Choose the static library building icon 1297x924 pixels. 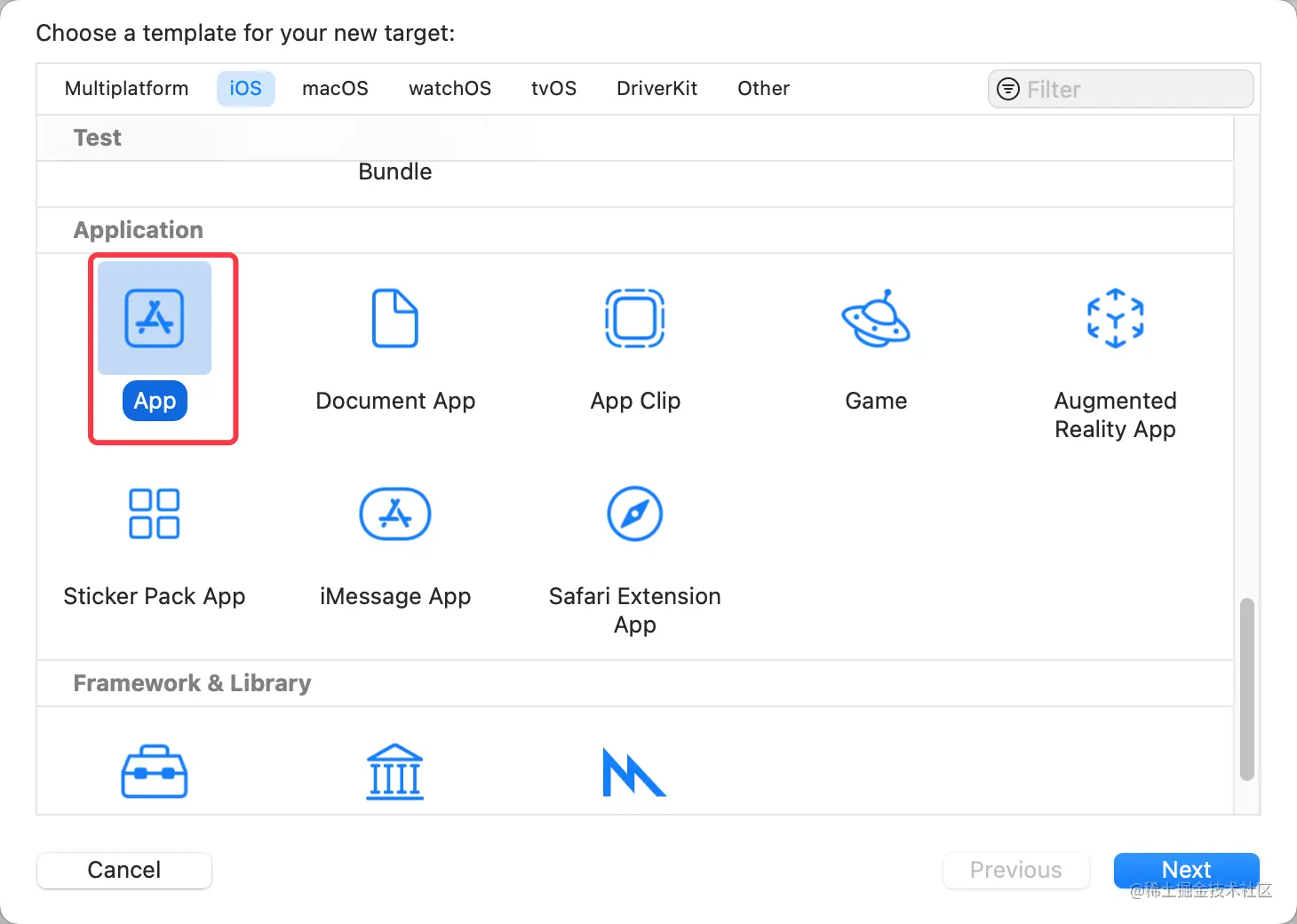click(395, 771)
